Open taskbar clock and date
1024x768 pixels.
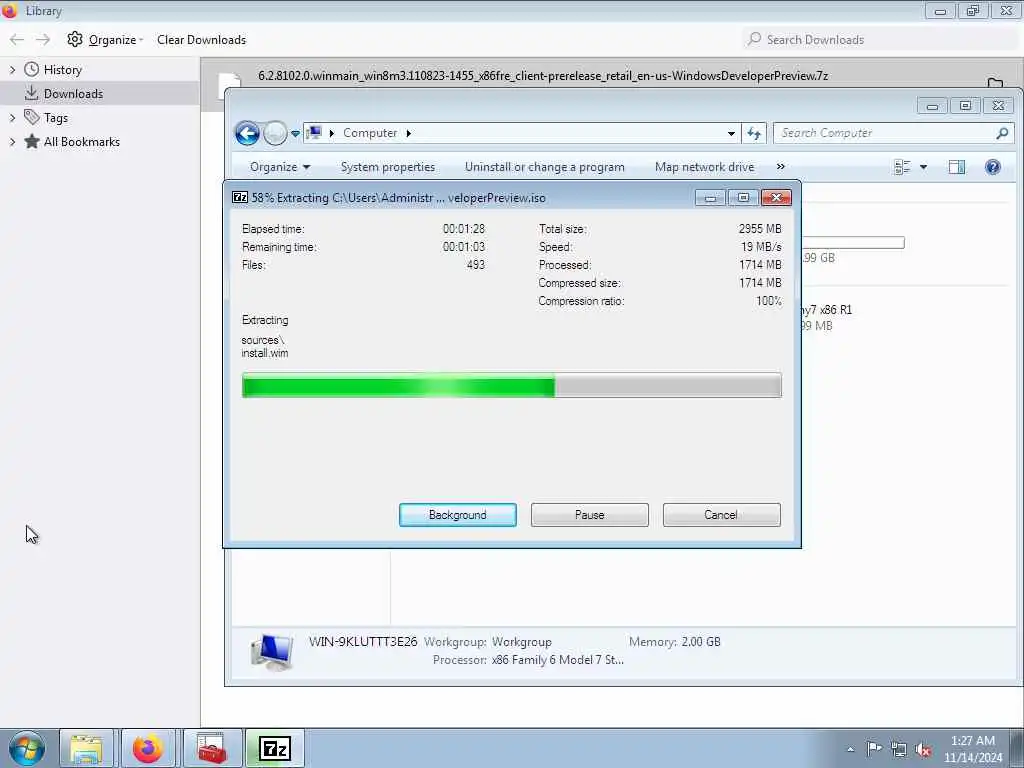pyautogui.click(x=972, y=749)
